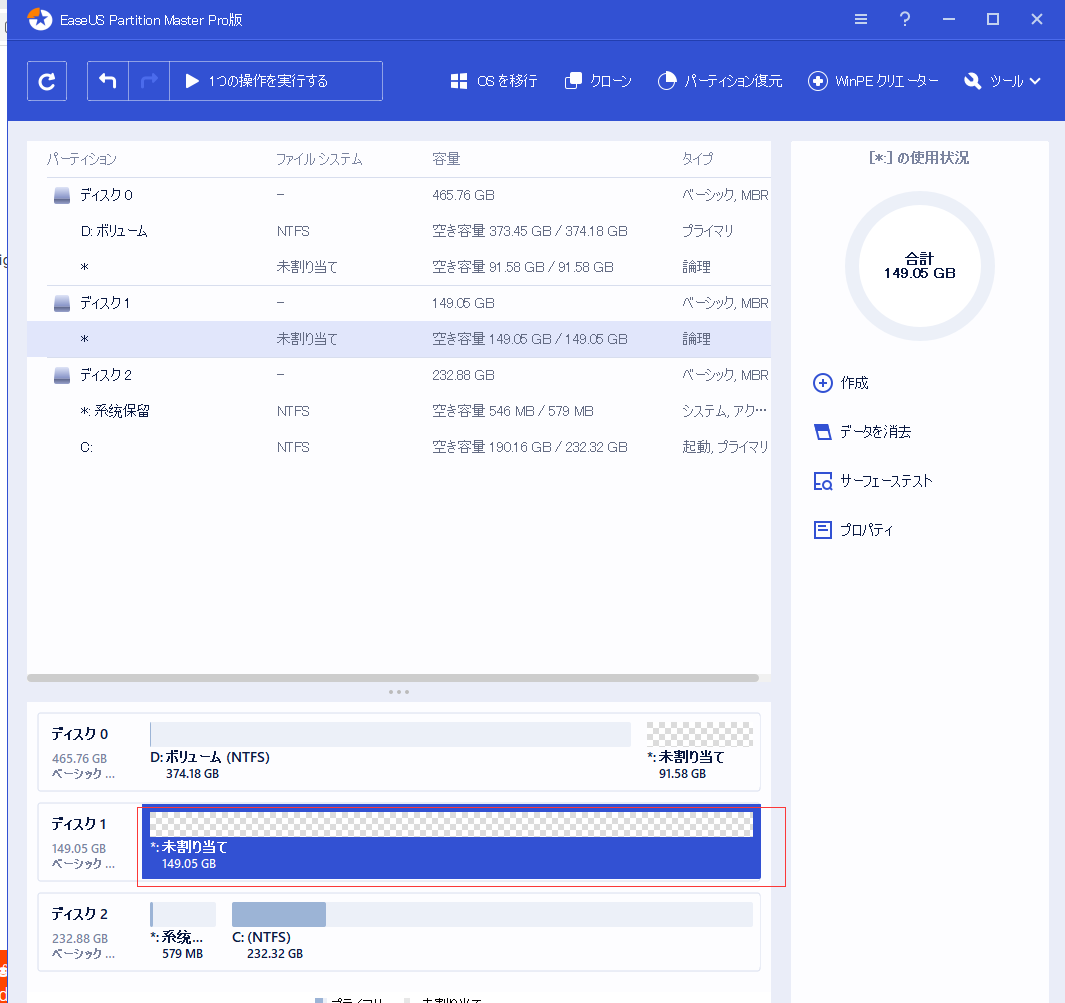Image resolution: width=1065 pixels, height=1003 pixels.
Task: Click the D: ボリューム partition bar in disk map
Action: coord(390,735)
